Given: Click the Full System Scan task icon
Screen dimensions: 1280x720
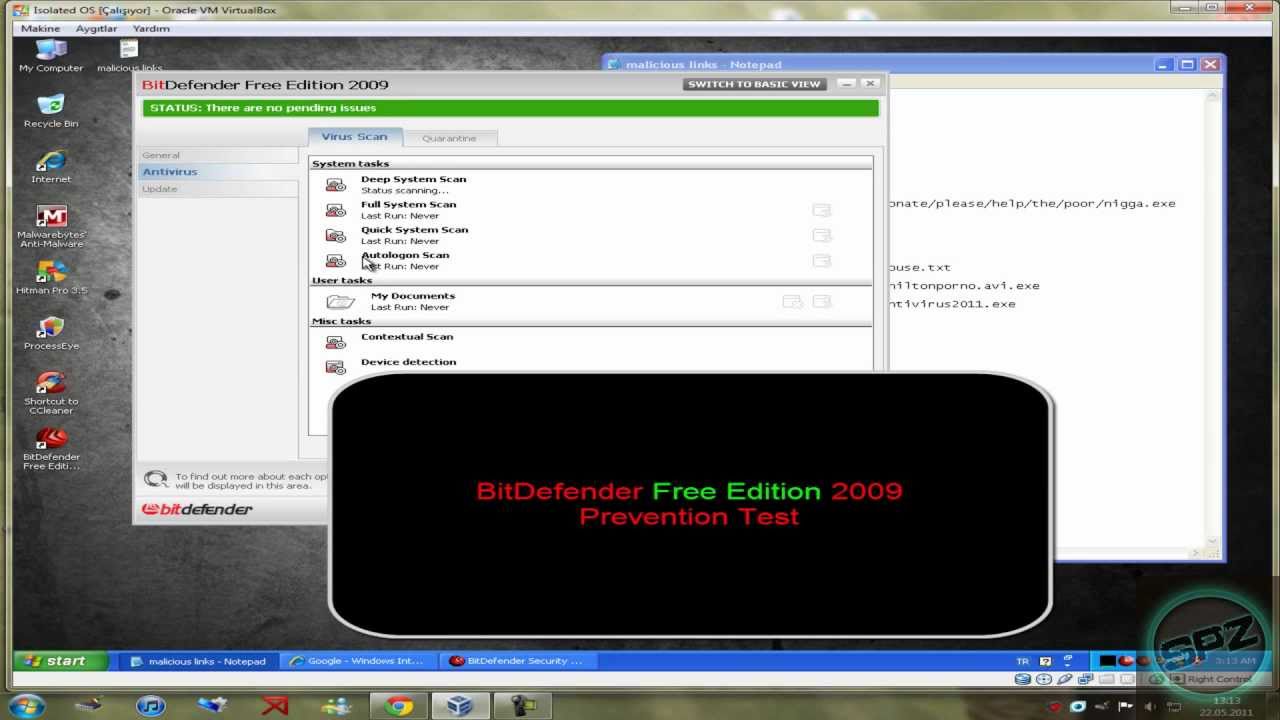Looking at the screenshot, I should (336, 210).
